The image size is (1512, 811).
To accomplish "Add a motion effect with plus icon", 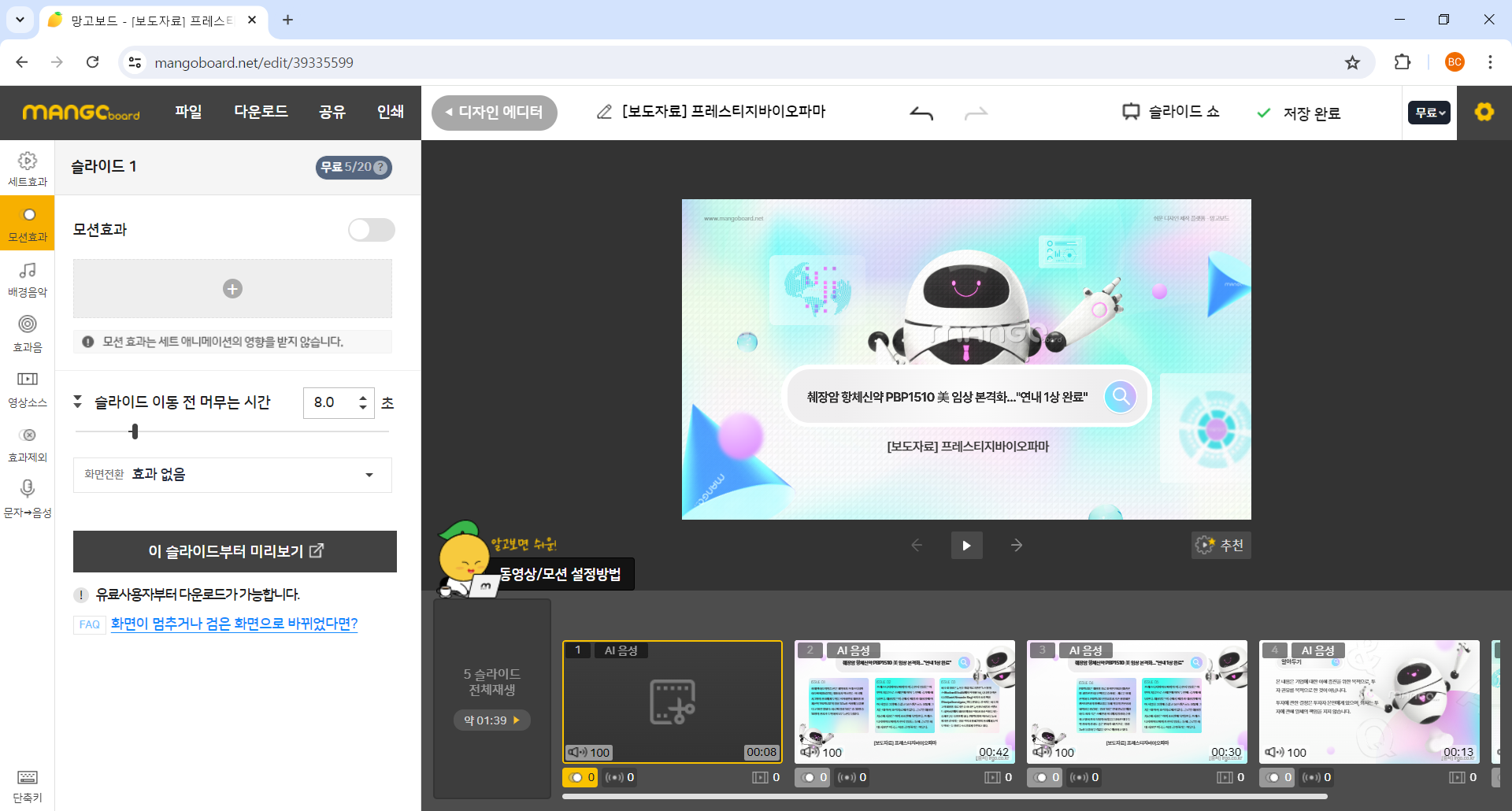I will point(232,289).
